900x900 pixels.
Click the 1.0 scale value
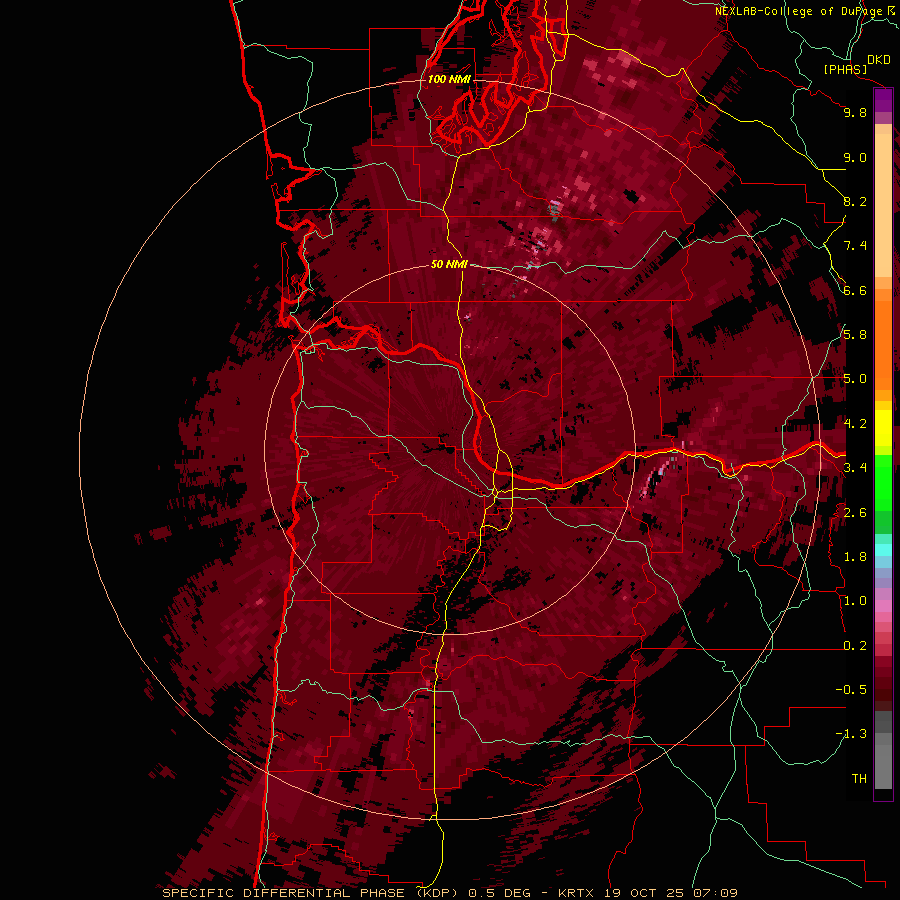855,601
